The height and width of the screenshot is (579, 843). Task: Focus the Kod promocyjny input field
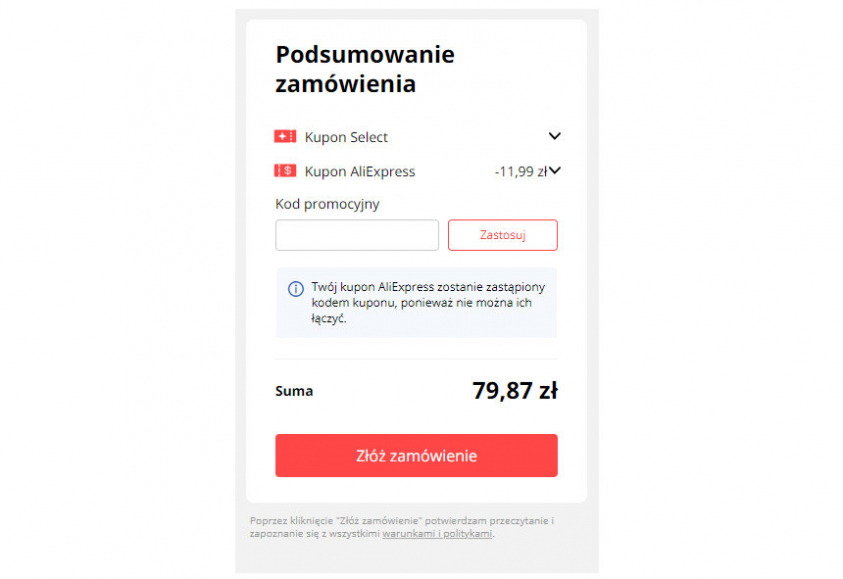coord(357,235)
